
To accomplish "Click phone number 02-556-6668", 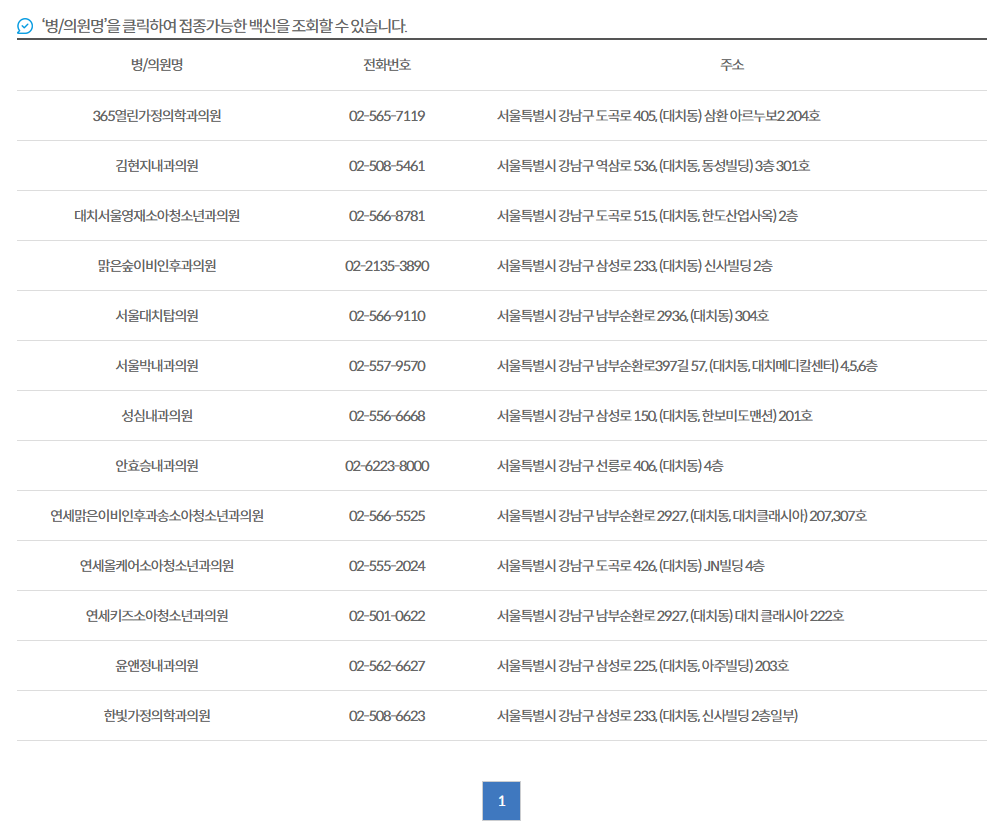I will [387, 416].
